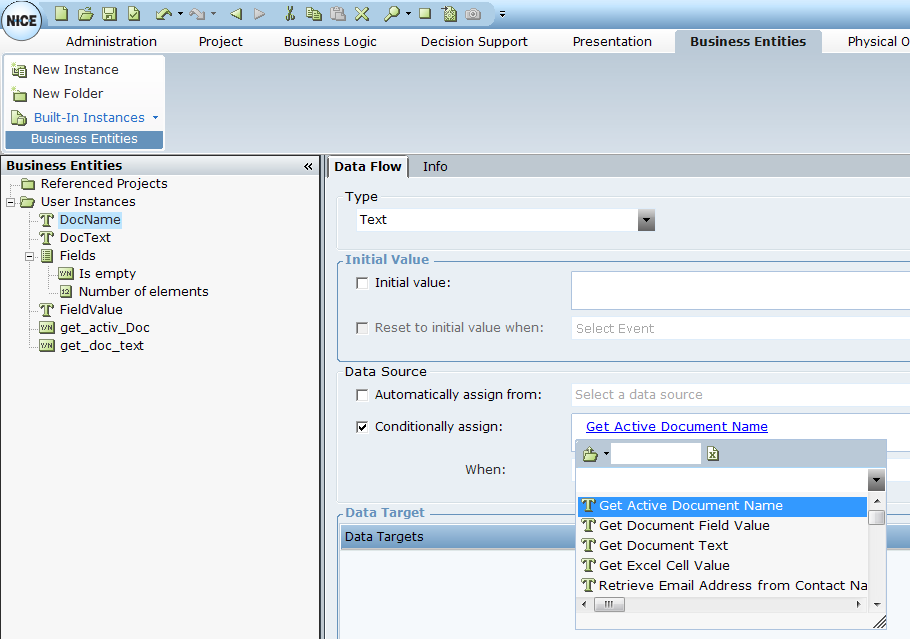Viewport: 910px width, 639px height.
Task: Save project using floppy disk icon
Action: [x=110, y=14]
